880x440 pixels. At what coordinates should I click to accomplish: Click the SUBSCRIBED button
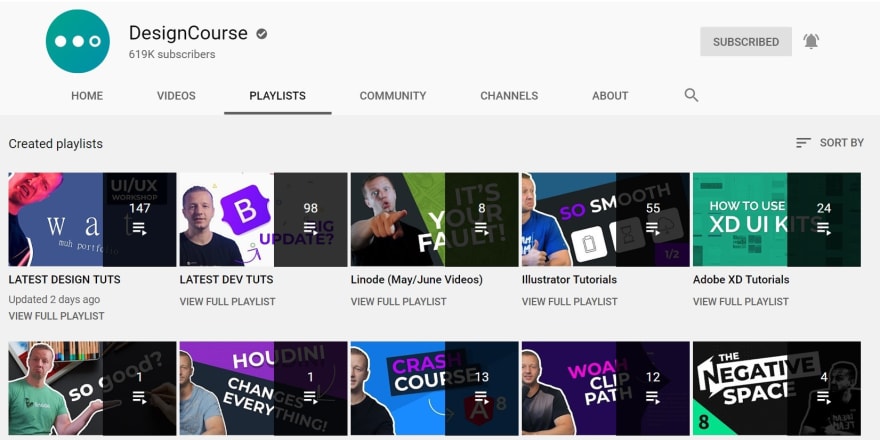coord(746,42)
